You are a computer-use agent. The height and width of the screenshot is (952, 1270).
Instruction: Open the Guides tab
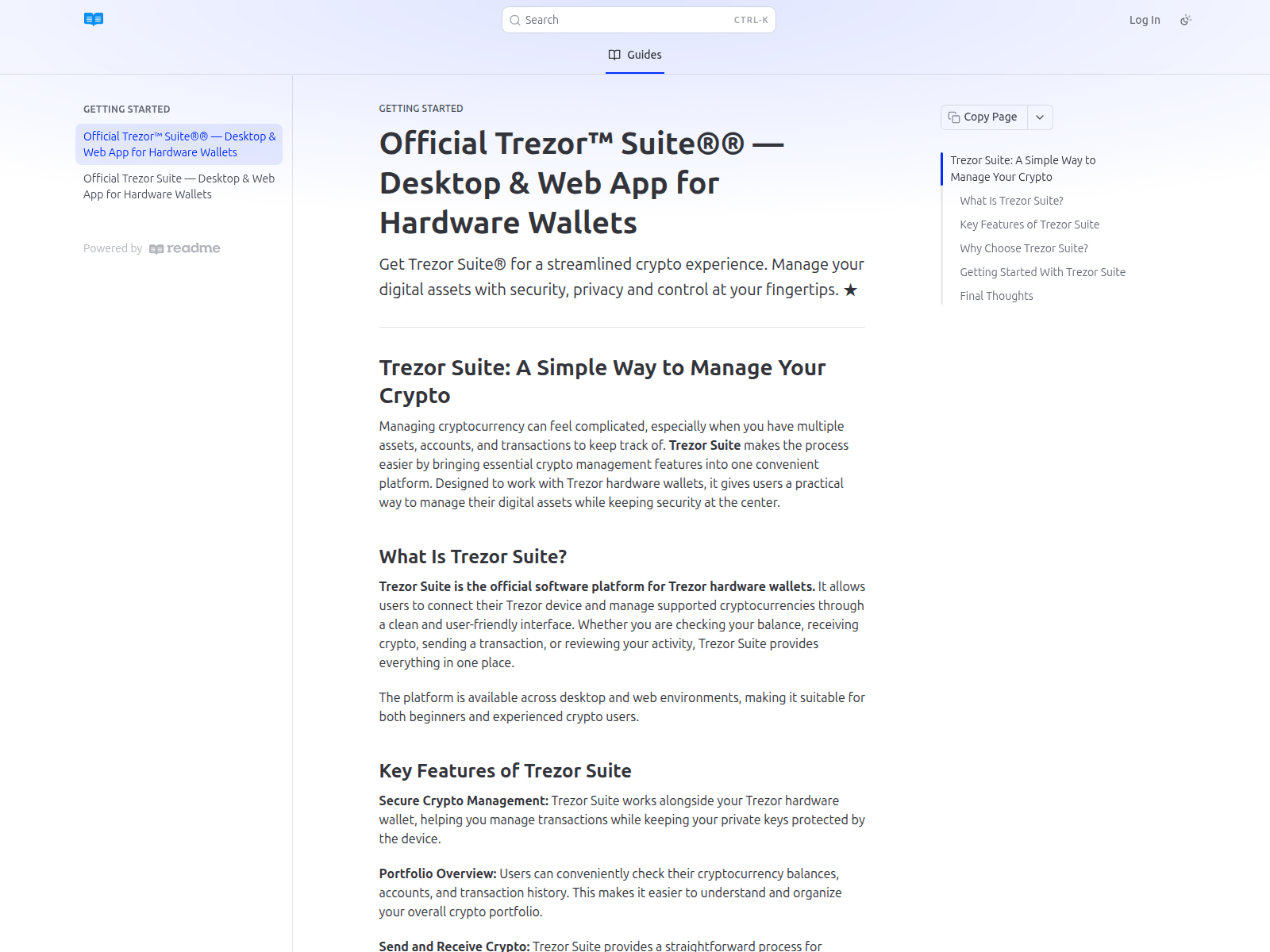[x=635, y=55]
